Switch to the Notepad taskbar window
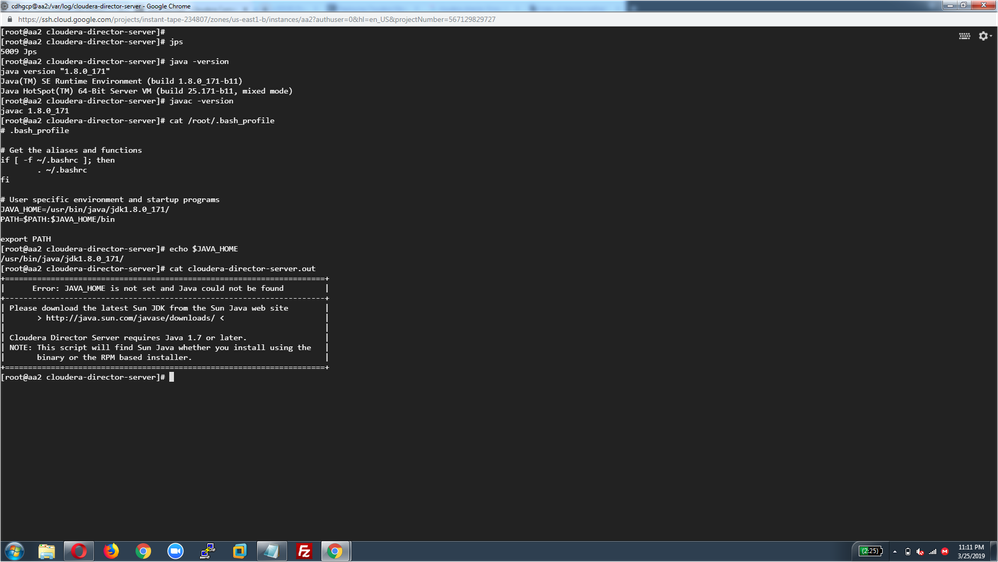The width and height of the screenshot is (998, 562). tap(272, 551)
